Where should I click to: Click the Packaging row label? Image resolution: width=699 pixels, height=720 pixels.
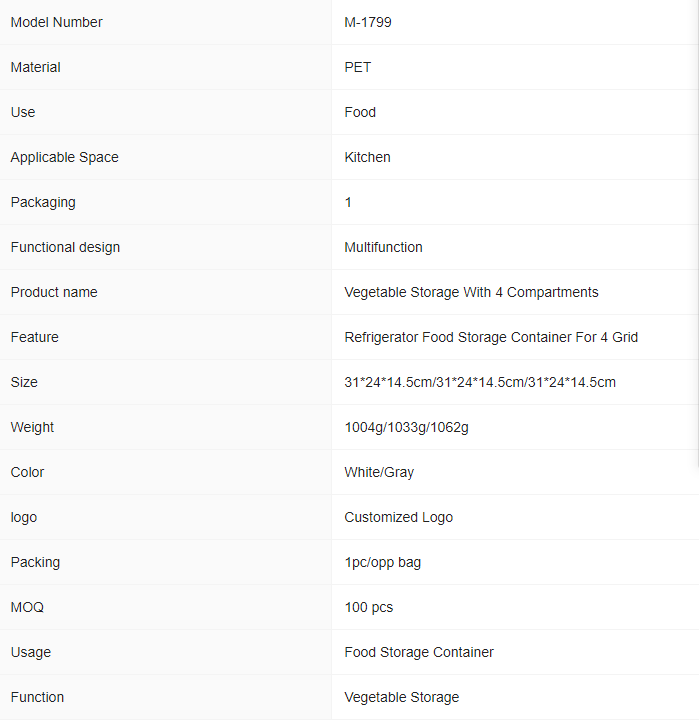pos(43,202)
